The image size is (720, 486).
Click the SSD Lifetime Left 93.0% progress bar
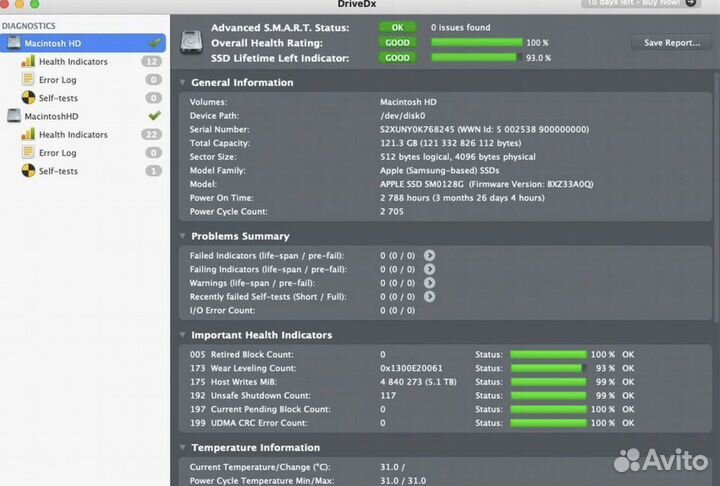[477, 58]
